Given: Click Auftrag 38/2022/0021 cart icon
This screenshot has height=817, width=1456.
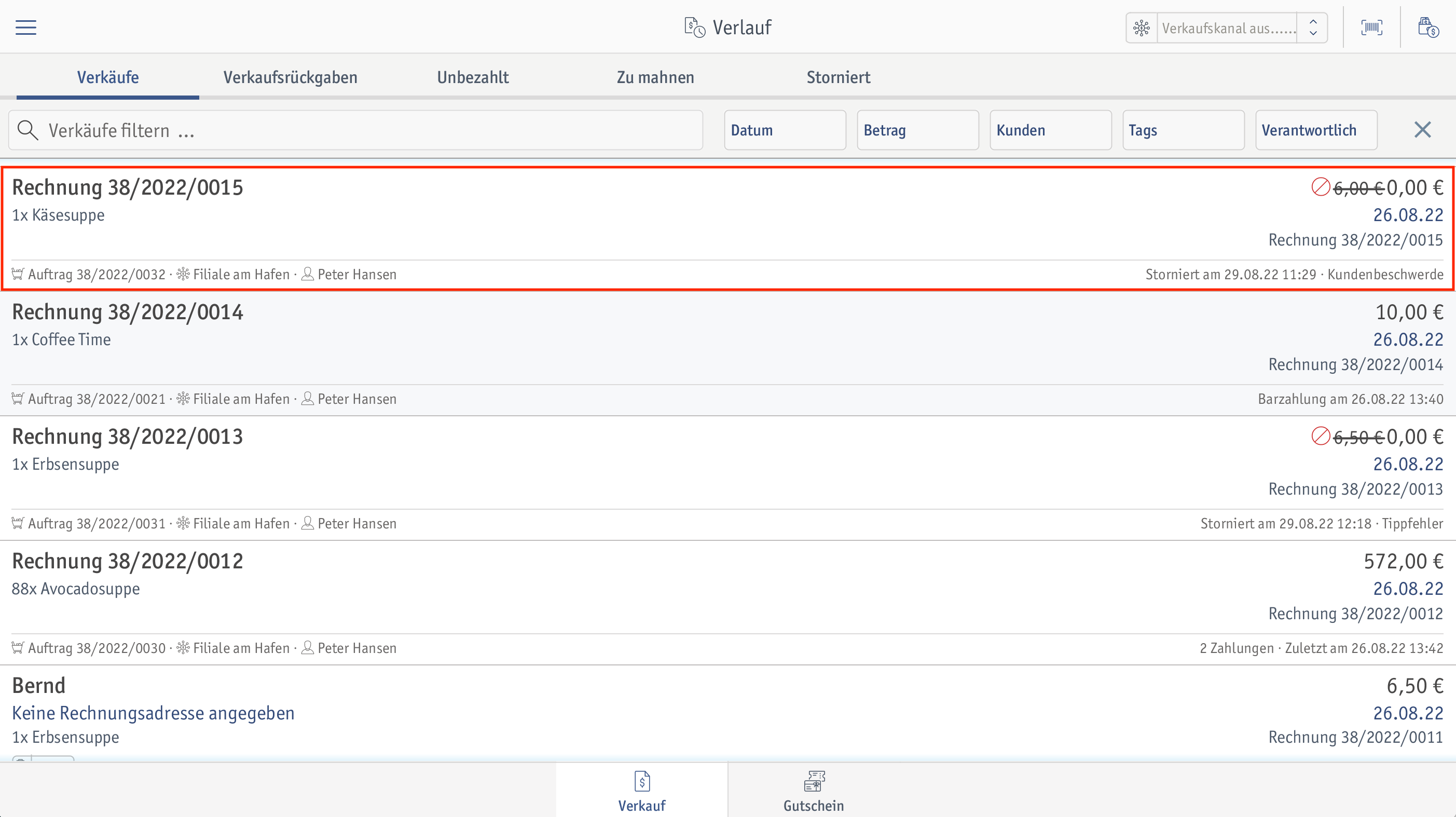Looking at the screenshot, I should tap(18, 399).
